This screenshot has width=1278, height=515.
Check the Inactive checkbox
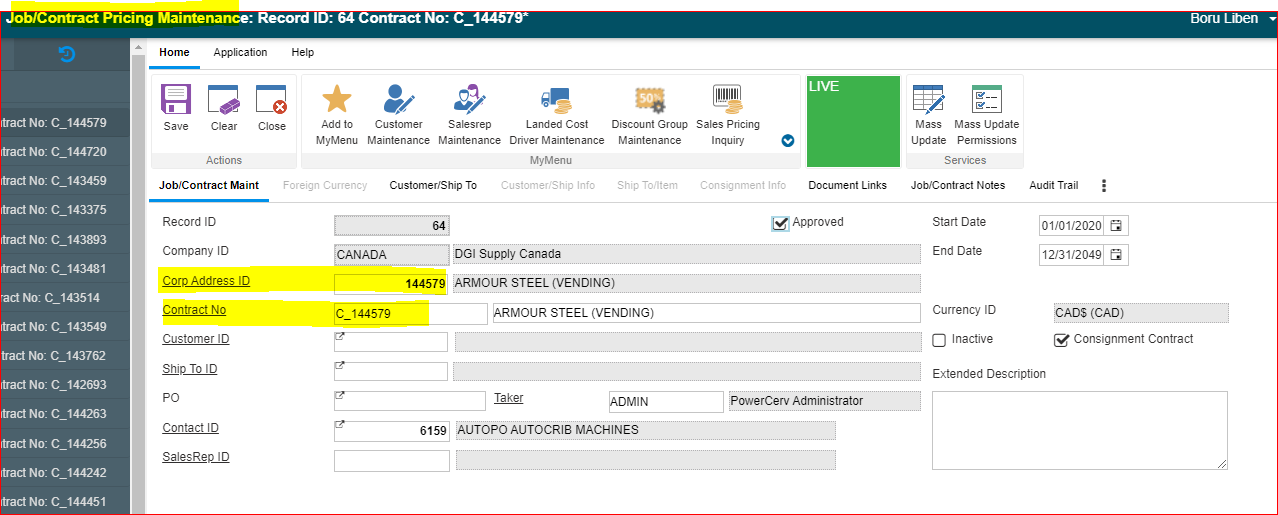click(x=939, y=340)
